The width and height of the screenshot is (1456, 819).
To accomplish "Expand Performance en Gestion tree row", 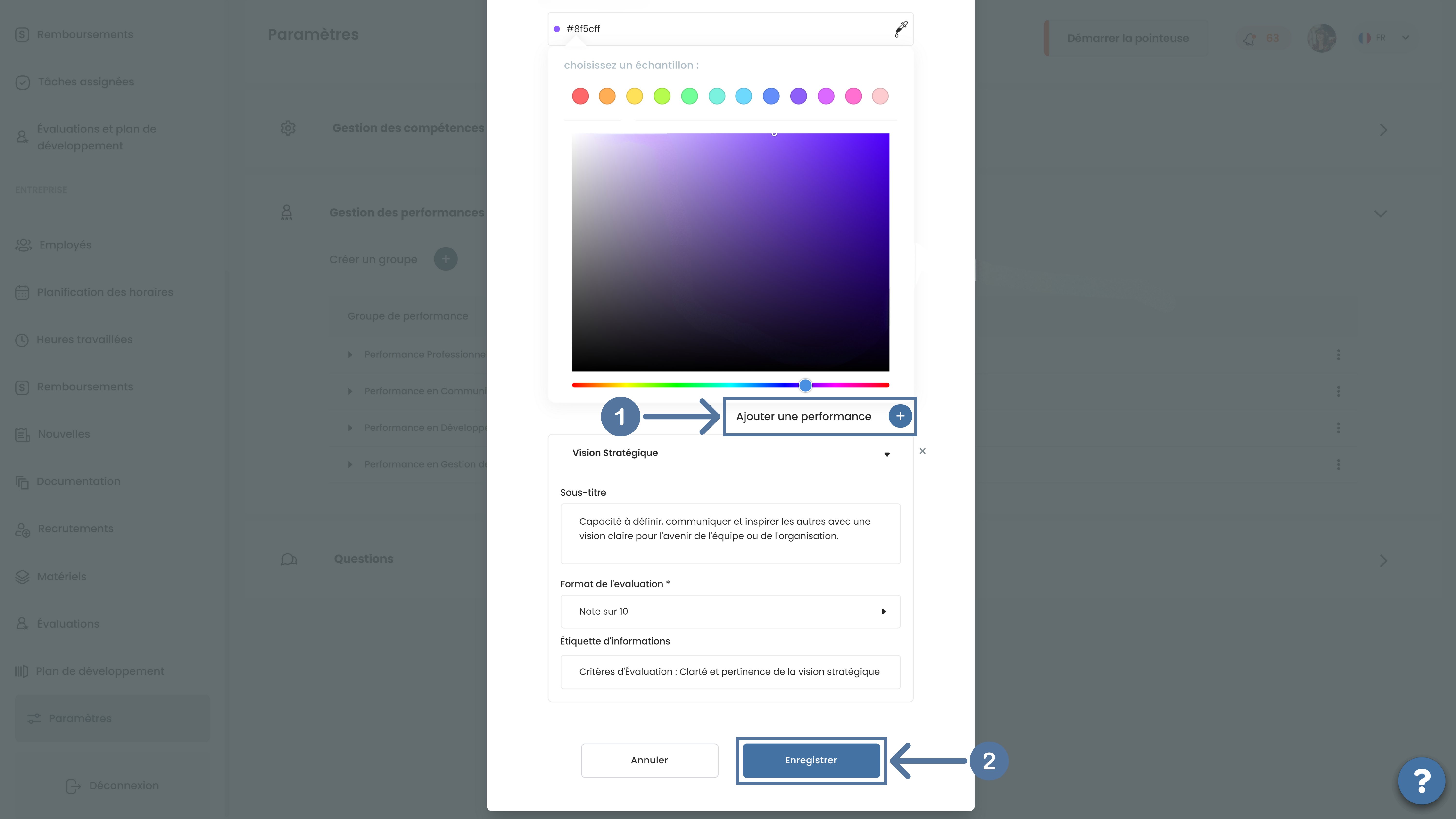I will click(350, 465).
